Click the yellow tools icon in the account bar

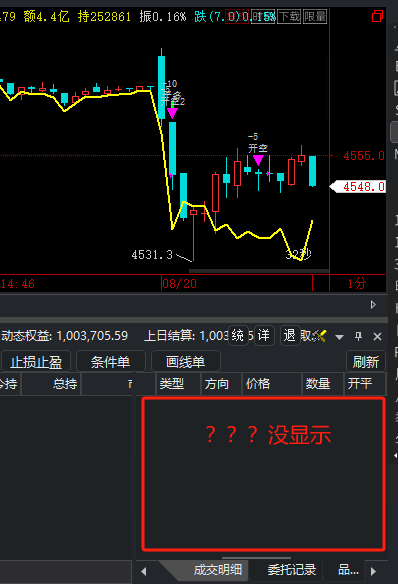point(320,336)
